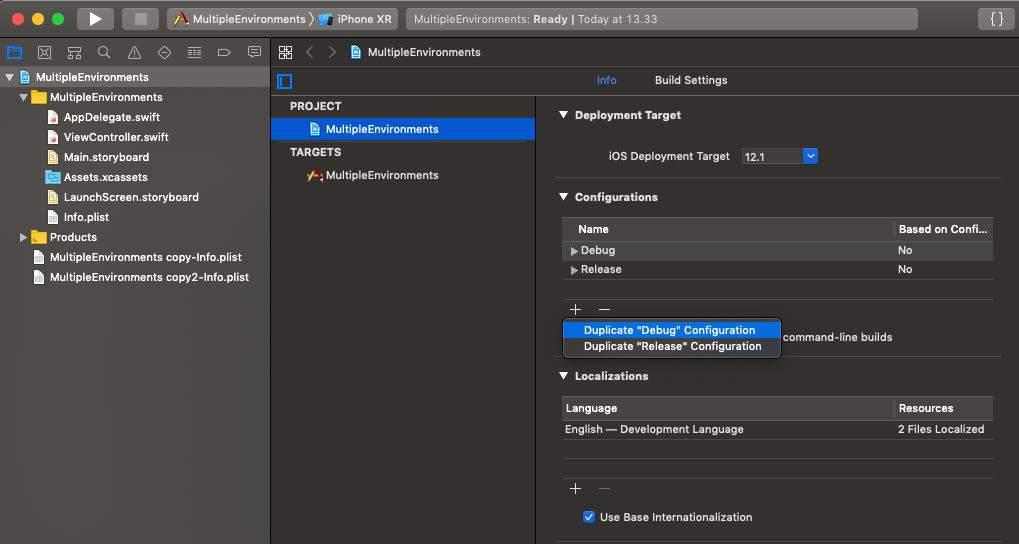Hide the project and targets list sidebar

click(x=285, y=81)
